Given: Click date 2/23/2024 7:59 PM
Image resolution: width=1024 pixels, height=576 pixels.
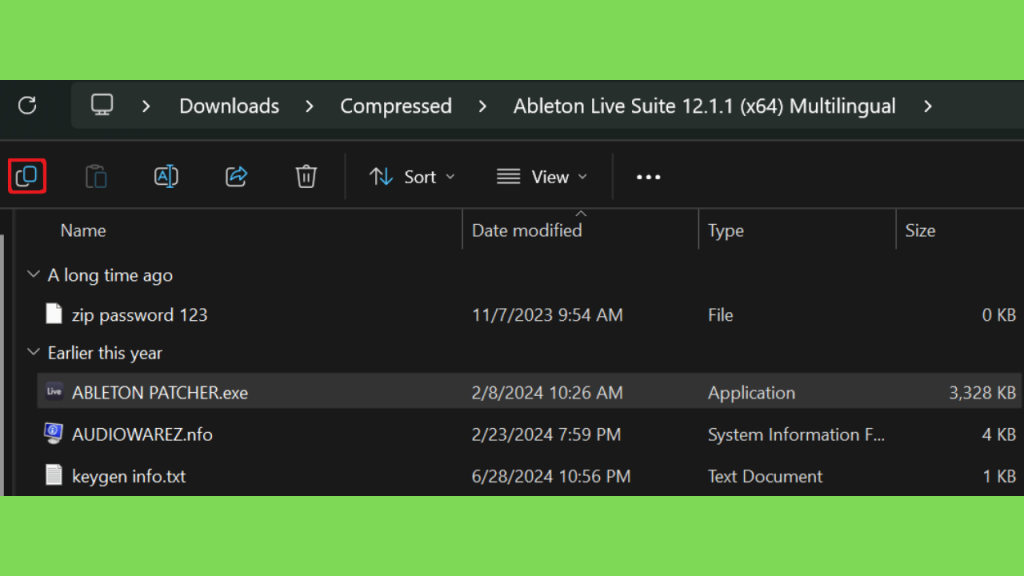Looking at the screenshot, I should click(546, 434).
